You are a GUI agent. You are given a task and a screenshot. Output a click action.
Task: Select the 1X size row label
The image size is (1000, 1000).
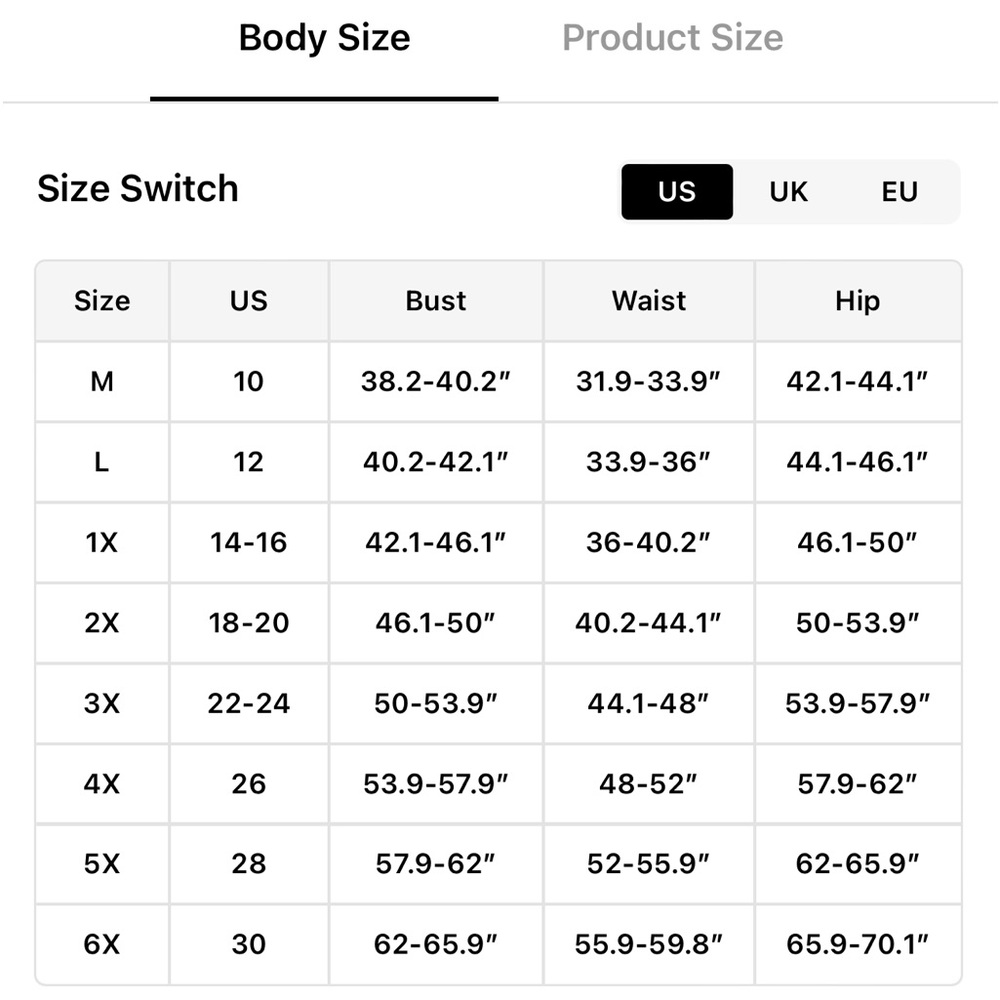click(x=102, y=542)
